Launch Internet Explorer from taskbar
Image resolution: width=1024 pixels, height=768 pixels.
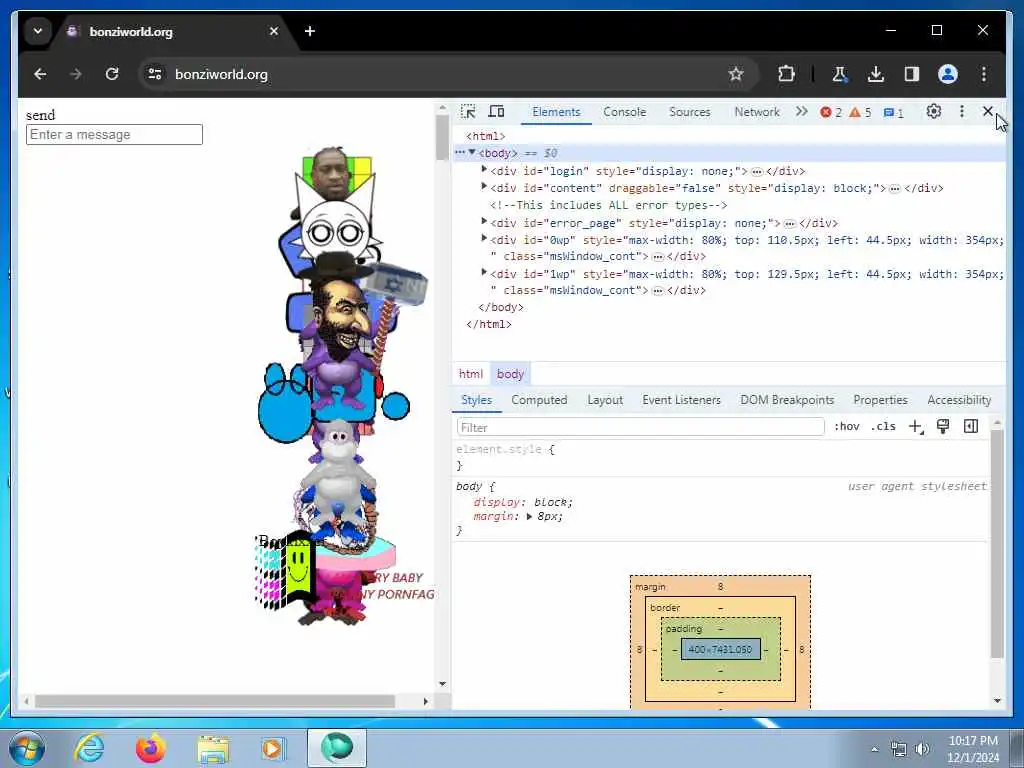(x=89, y=748)
